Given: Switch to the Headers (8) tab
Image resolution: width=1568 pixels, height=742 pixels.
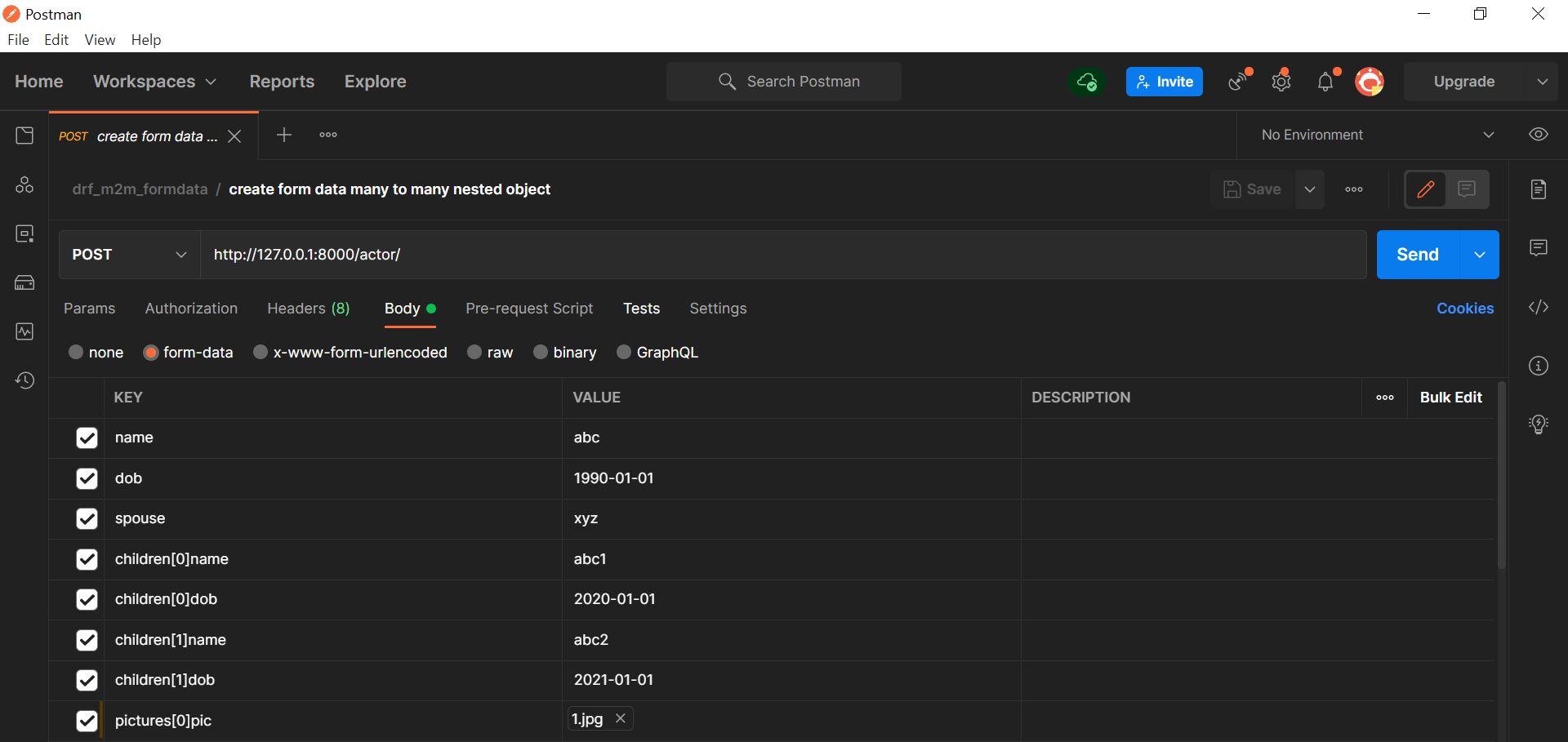Looking at the screenshot, I should 308,309.
